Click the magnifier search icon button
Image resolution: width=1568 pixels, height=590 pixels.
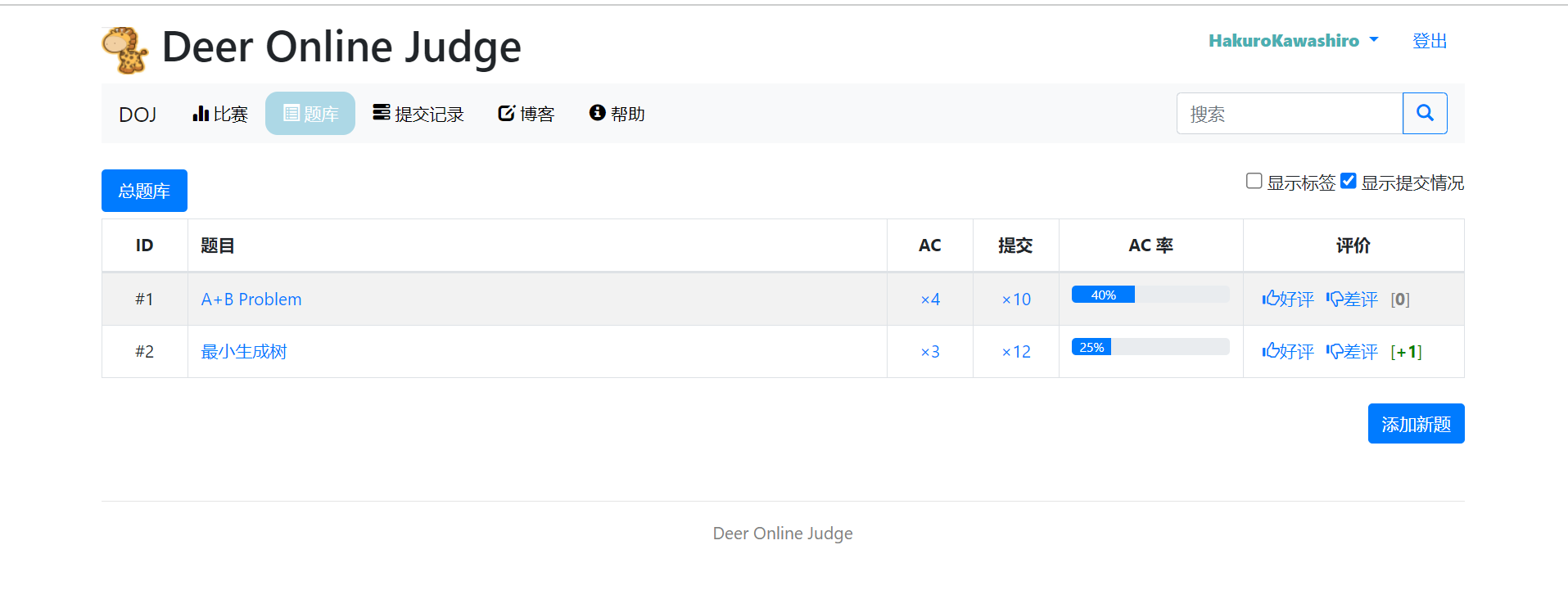click(x=1425, y=113)
